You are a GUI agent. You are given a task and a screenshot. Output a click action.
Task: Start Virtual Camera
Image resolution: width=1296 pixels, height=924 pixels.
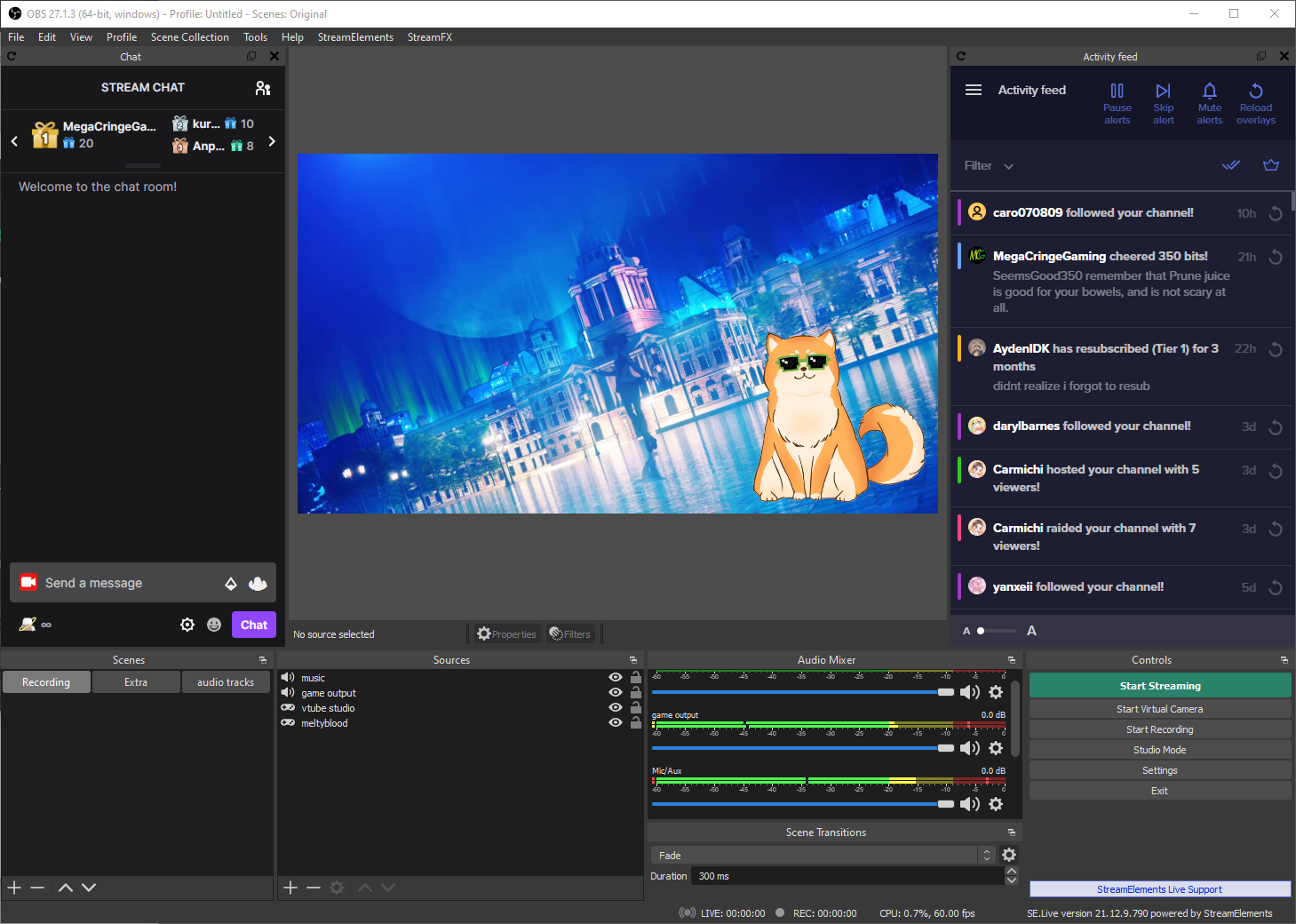1160,709
